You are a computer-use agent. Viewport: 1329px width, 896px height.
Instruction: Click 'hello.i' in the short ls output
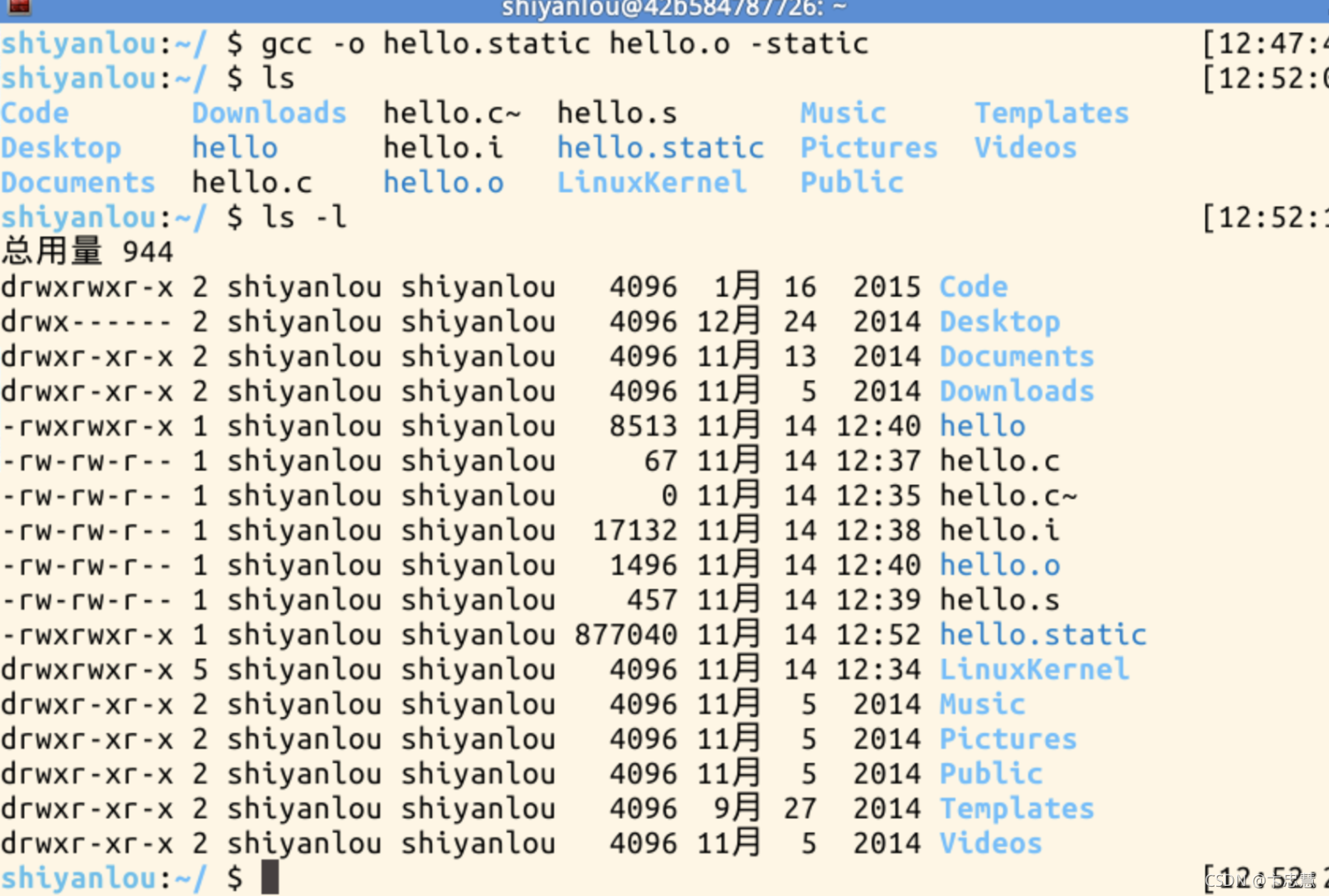[x=444, y=148]
